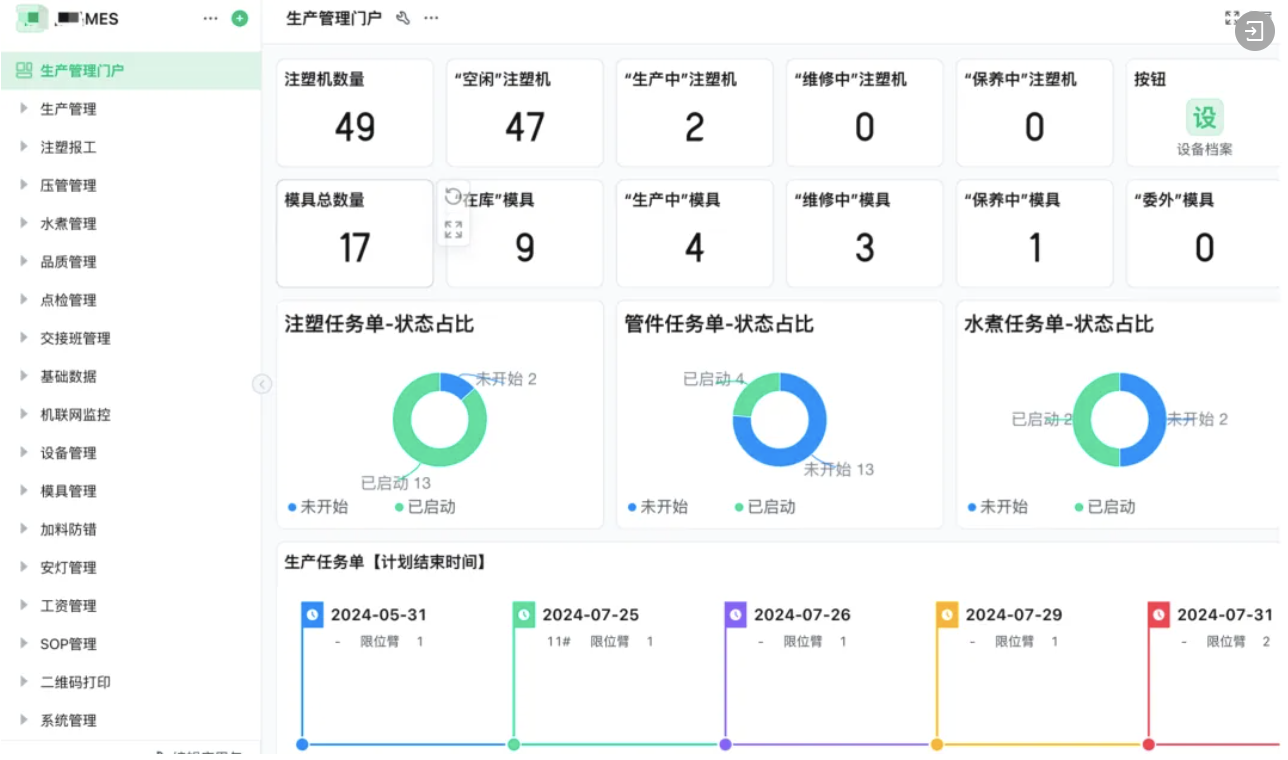Click the 生产管理门户 page title
The width and height of the screenshot is (1288, 760).
(x=334, y=18)
